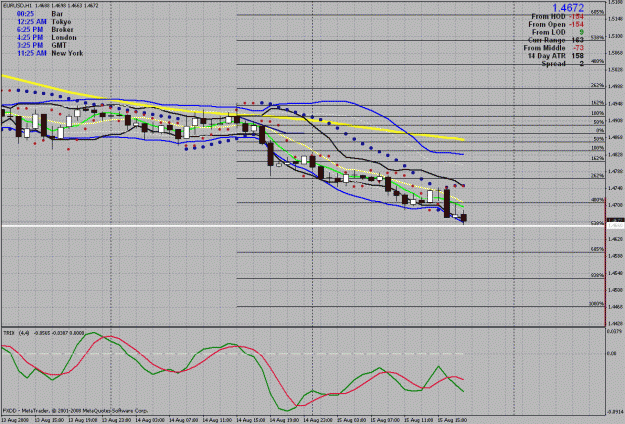Click the FXDD MetaTrader copyright text
Image resolution: width=625 pixels, height=424 pixels.
coord(75,410)
